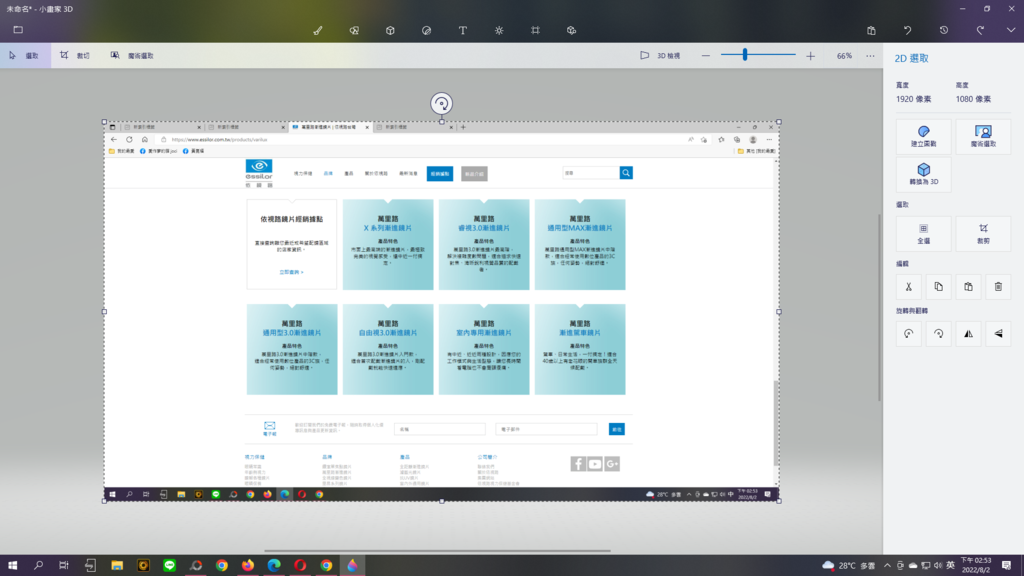This screenshot has width=1024, height=576.
Task: Rotate selection right
Action: [x=938, y=334]
